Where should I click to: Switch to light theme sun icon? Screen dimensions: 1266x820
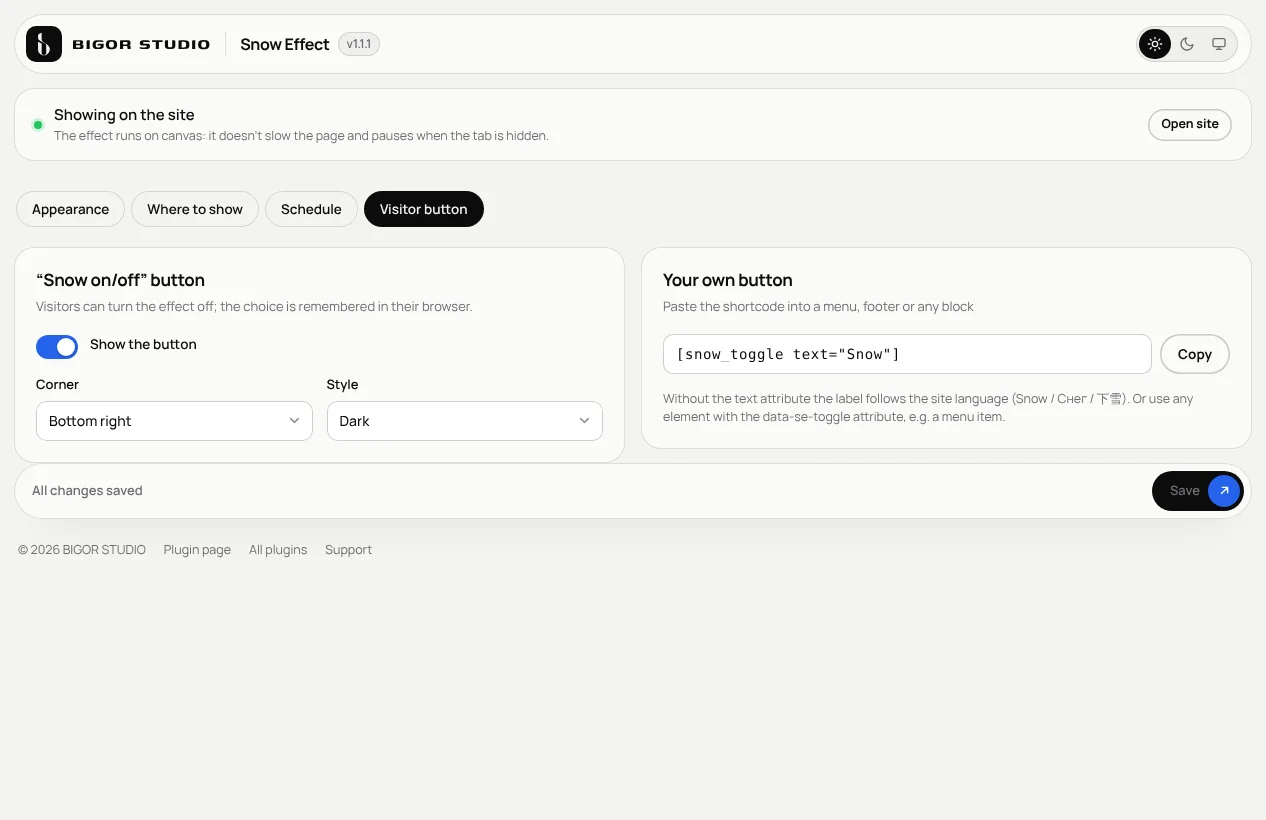click(1155, 44)
